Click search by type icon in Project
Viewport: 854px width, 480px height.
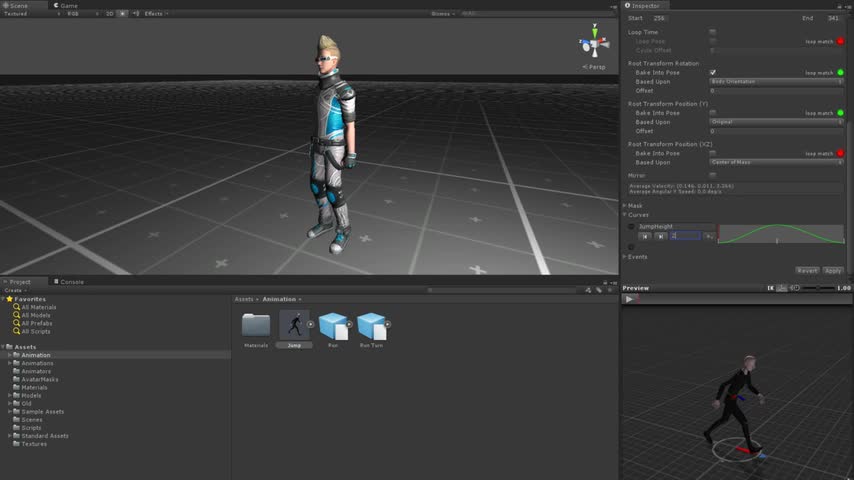588,290
